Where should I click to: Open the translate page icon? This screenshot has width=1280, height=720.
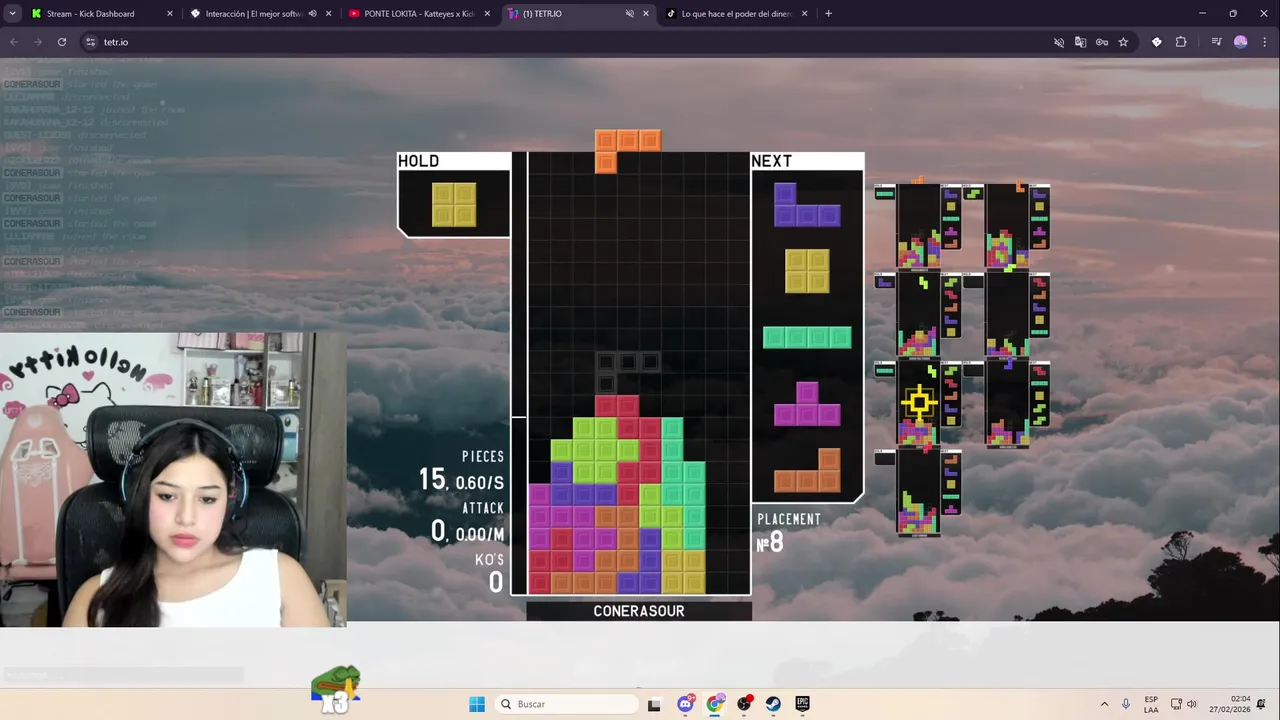(1080, 42)
